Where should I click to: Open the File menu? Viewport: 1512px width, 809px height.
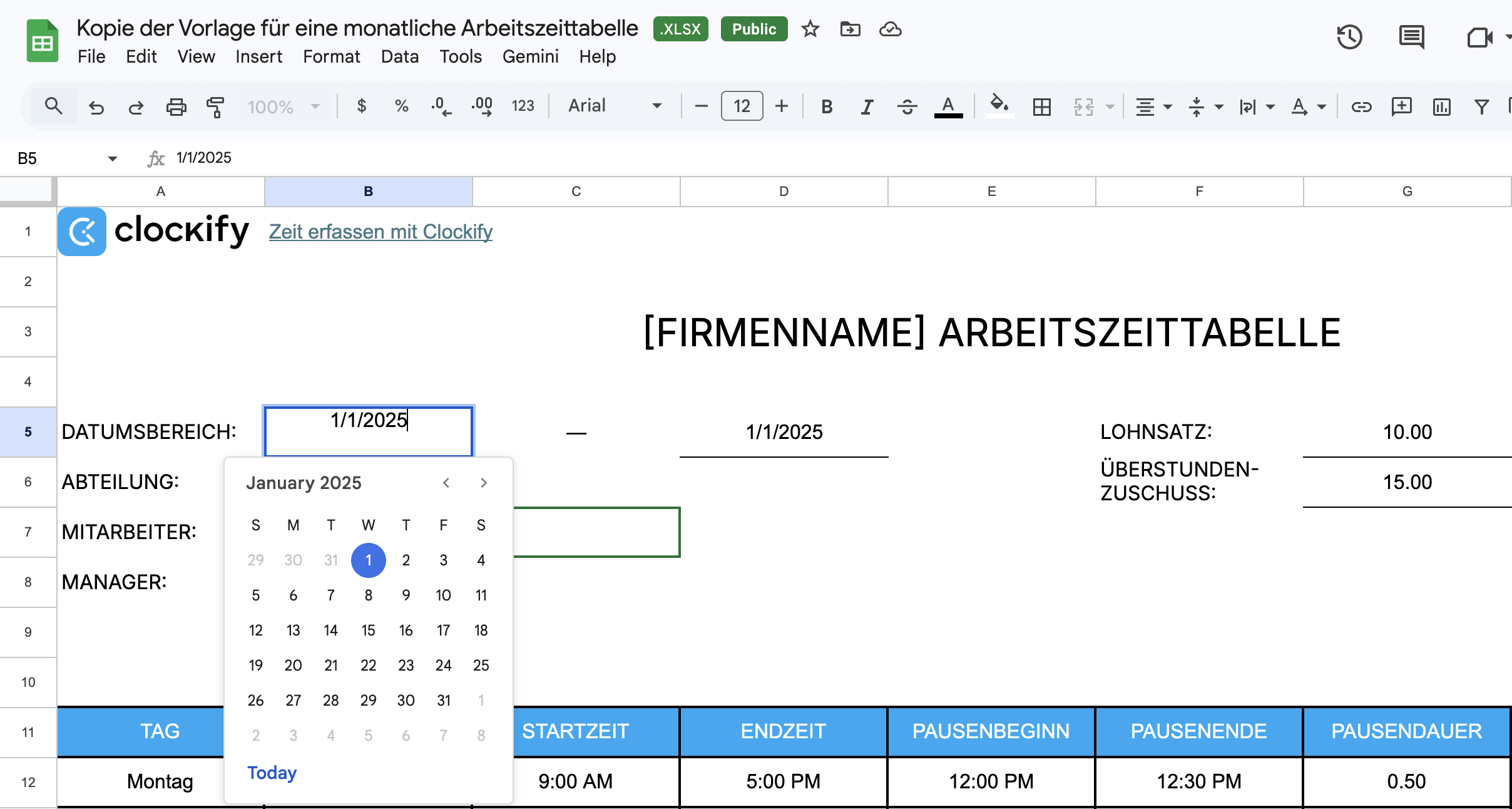coord(91,56)
